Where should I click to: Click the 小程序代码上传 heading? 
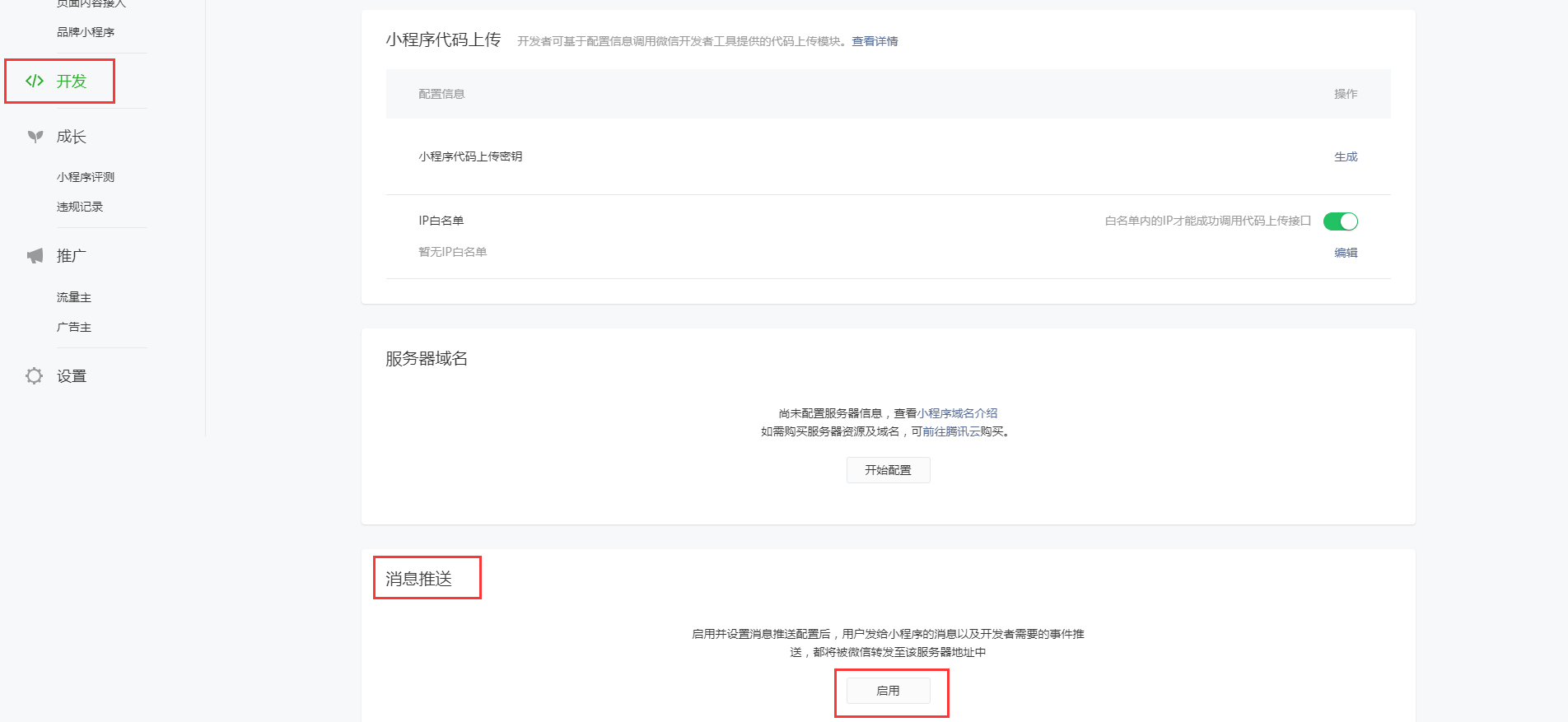(443, 40)
